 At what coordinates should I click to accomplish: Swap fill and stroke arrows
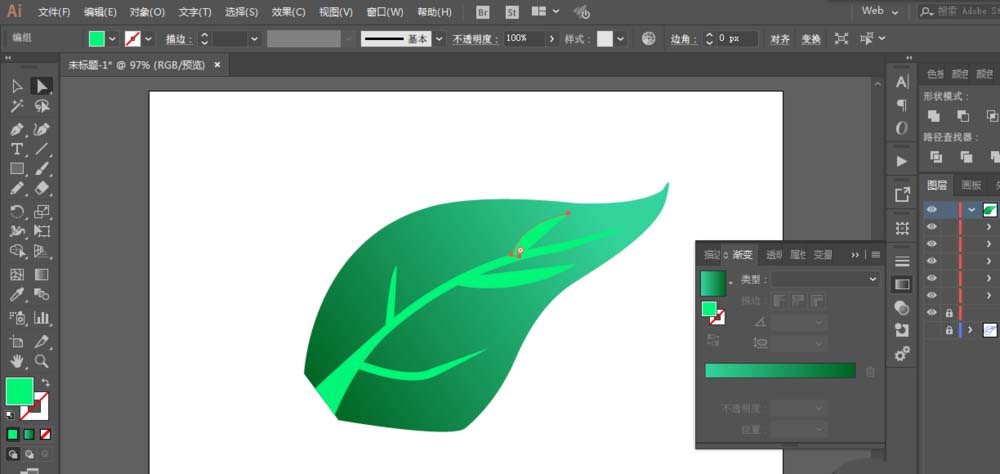click(x=45, y=382)
